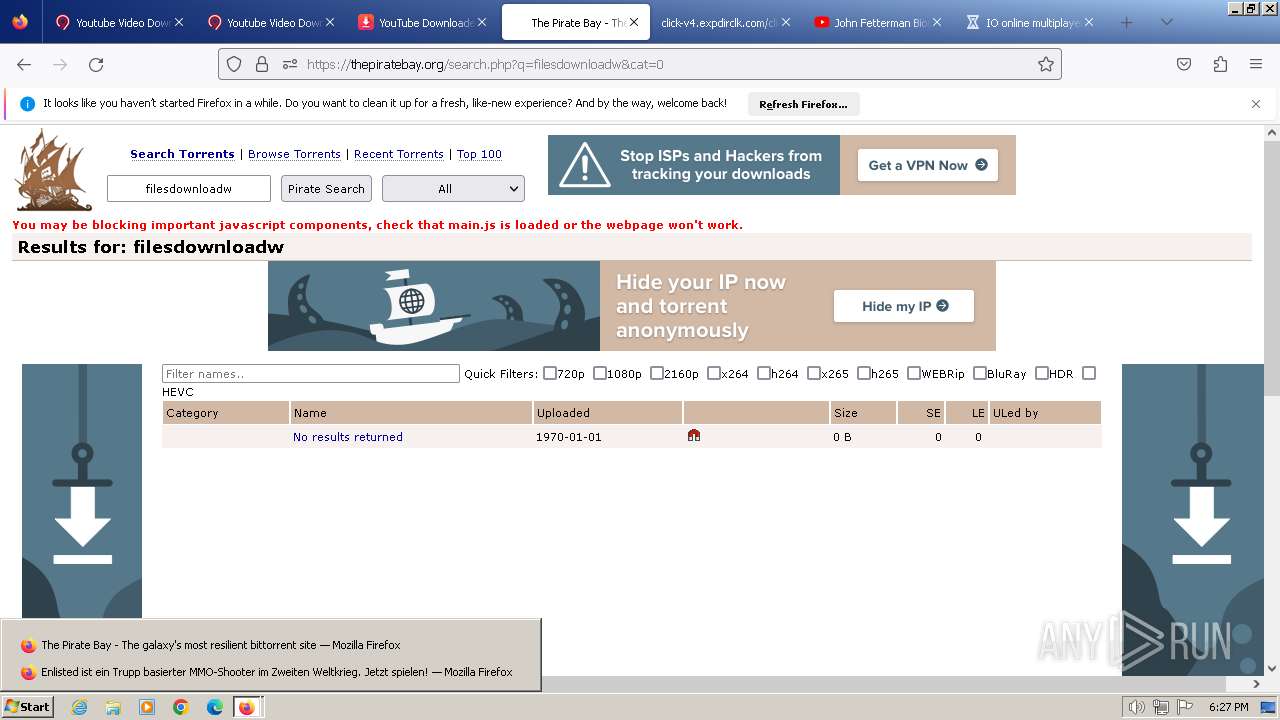The width and height of the screenshot is (1280, 720).
Task: Click the URL address bar
Action: [x=640, y=64]
